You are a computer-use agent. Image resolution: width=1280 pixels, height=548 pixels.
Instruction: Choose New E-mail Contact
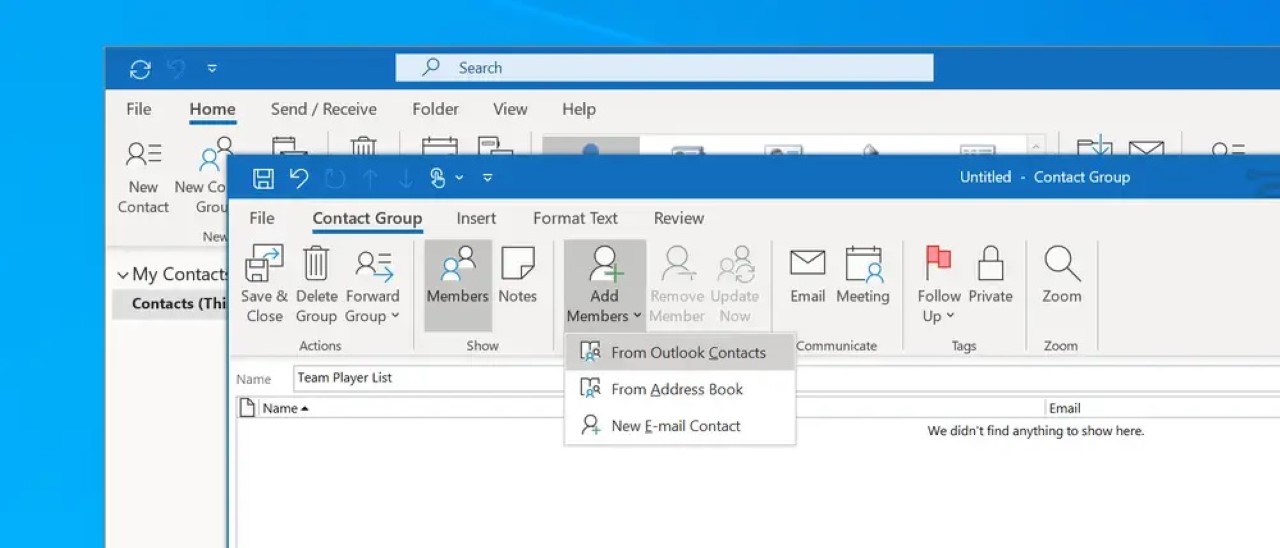pyautogui.click(x=680, y=426)
